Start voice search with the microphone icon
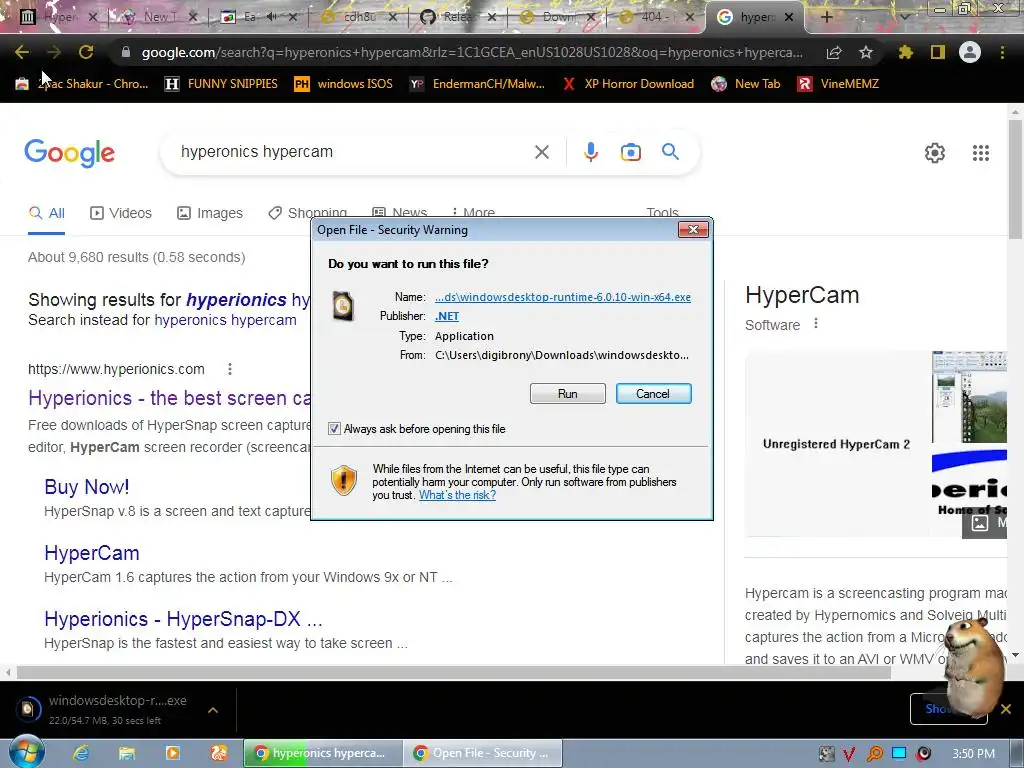Viewport: 1024px width, 768px height. 590,152
